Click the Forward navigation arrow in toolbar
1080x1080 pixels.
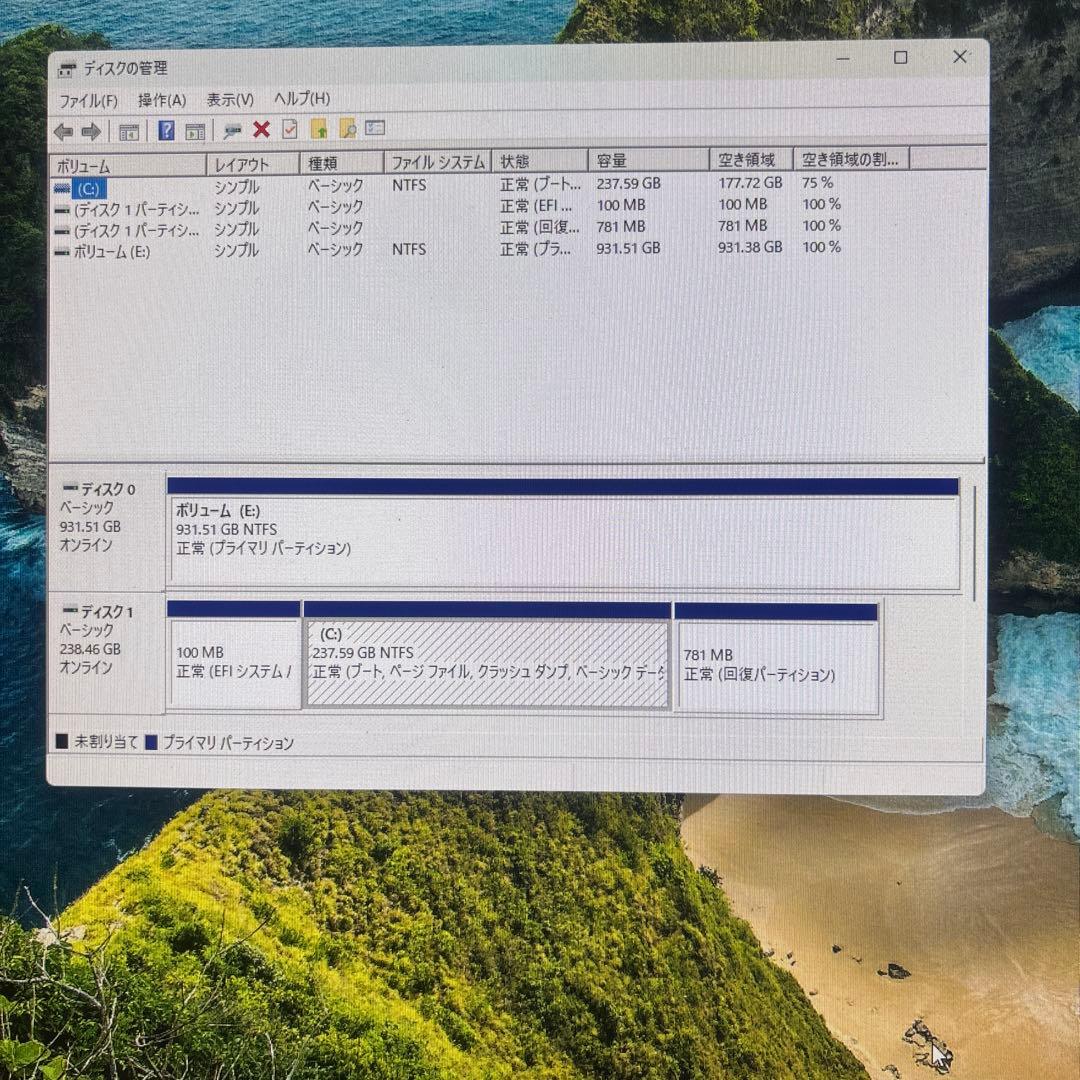click(x=92, y=129)
